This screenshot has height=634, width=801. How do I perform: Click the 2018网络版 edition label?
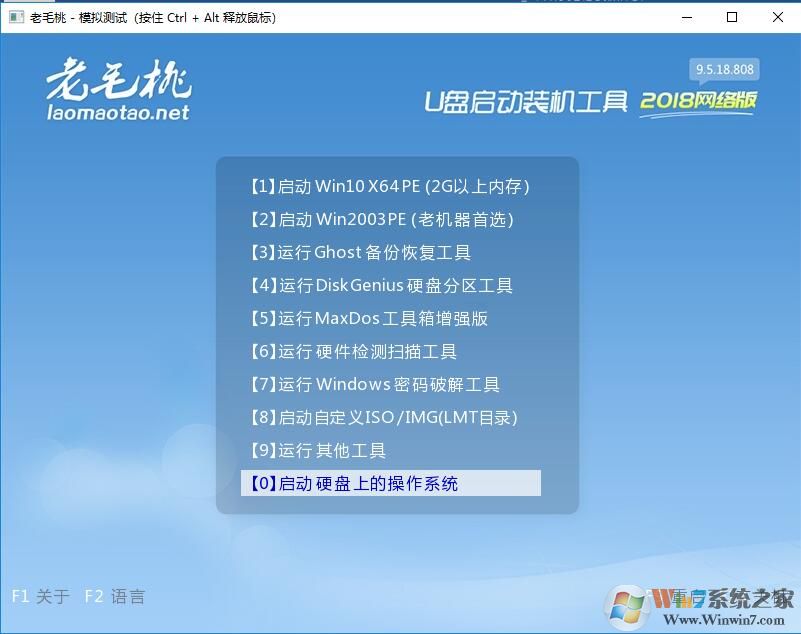[698, 102]
